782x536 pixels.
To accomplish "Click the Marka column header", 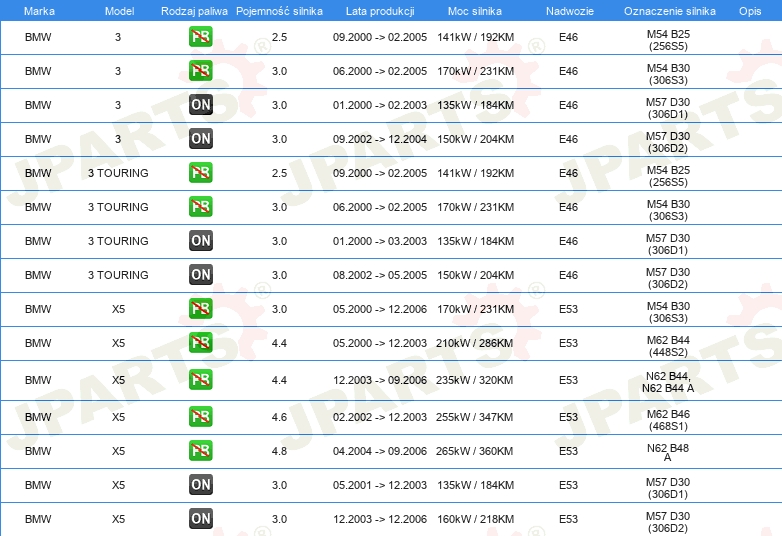I will [x=39, y=11].
